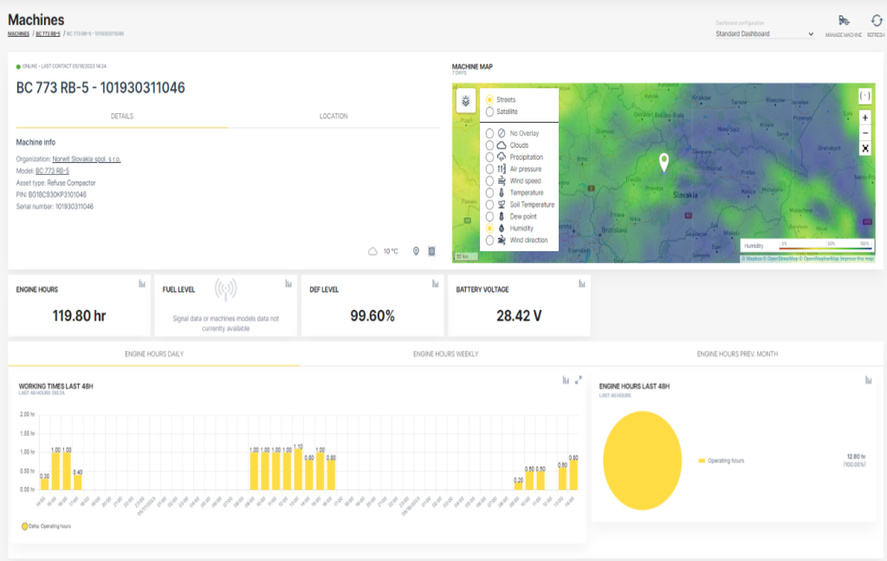Click the machine marker on map
This screenshot has width=887, height=561.
[x=662, y=162]
